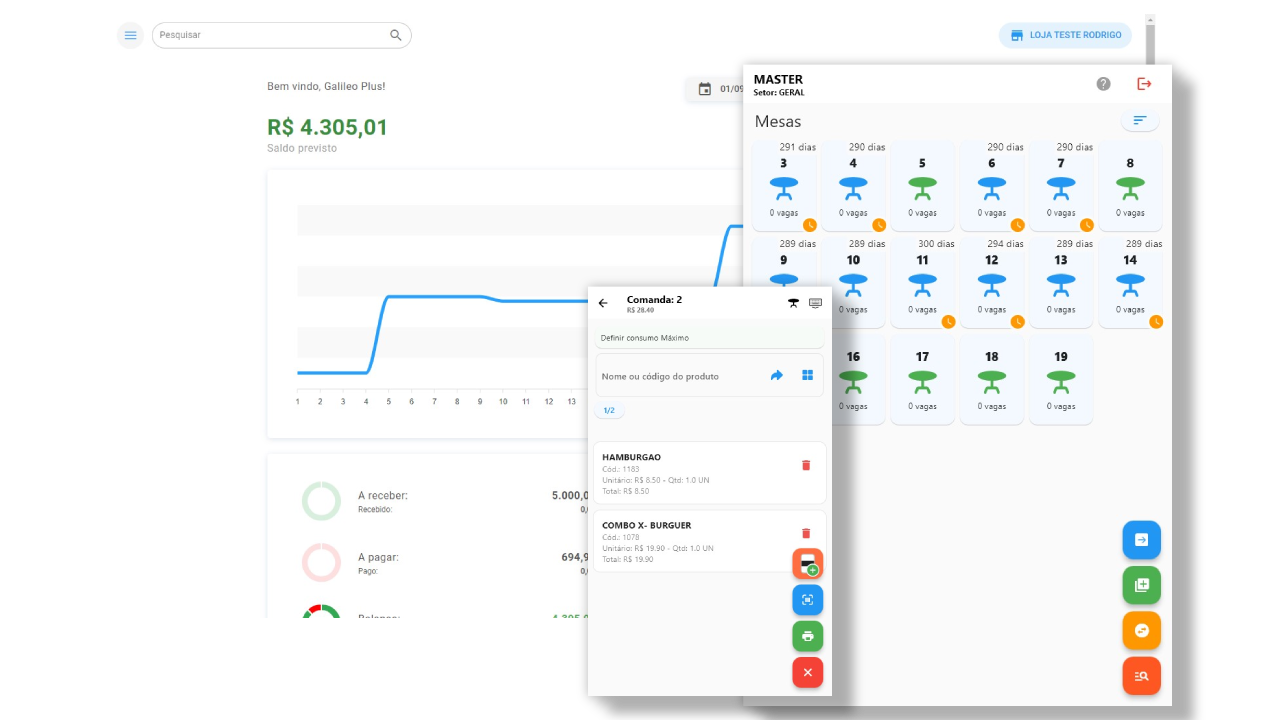Select free table 18
The image size is (1280, 720).
(x=992, y=380)
